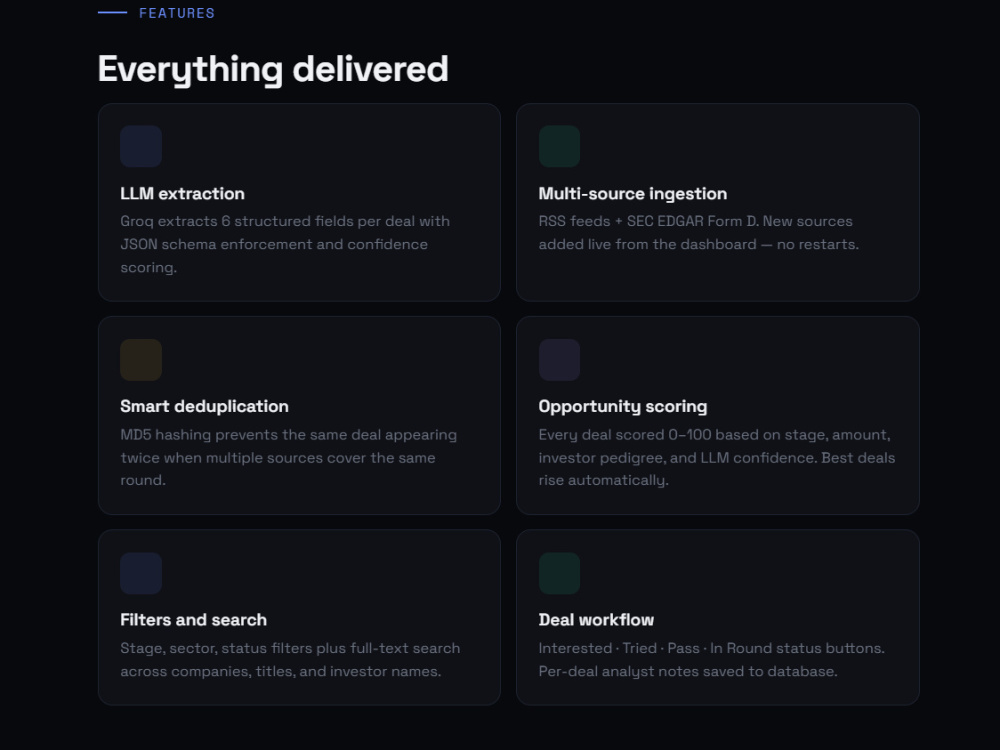Click the brown icon above Smart deduplication
This screenshot has height=750, width=1000.
click(x=141, y=360)
